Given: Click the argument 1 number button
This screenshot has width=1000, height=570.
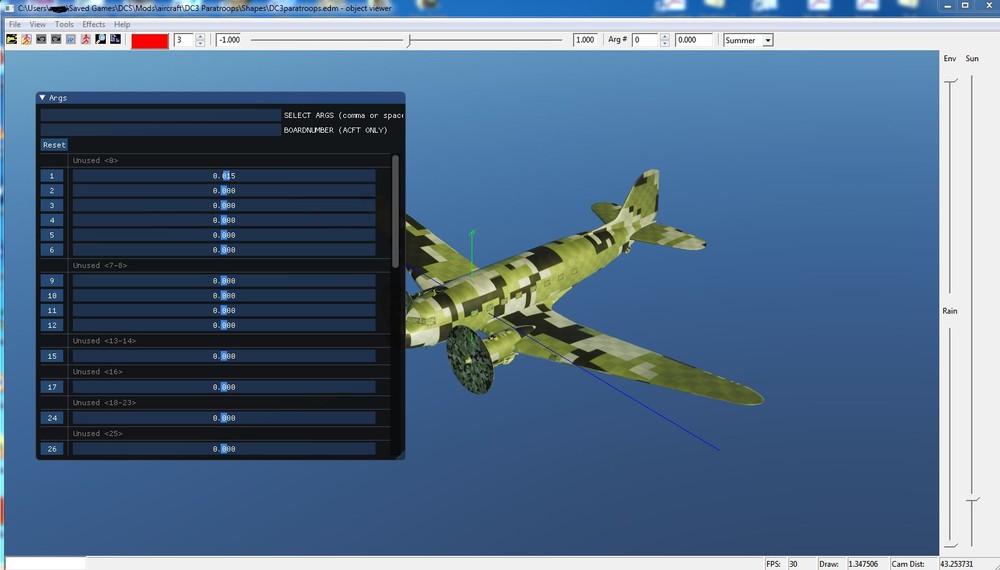Looking at the screenshot, I should click(x=52, y=175).
